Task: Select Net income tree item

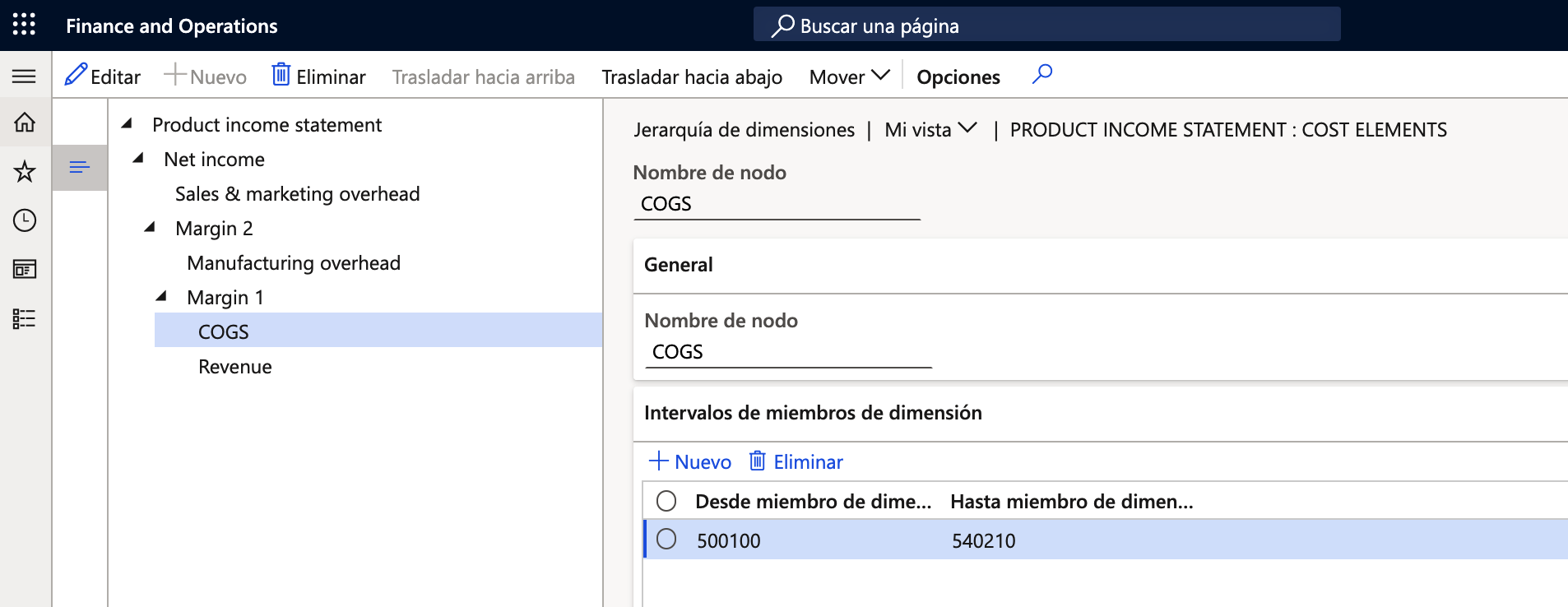Action: tap(214, 160)
